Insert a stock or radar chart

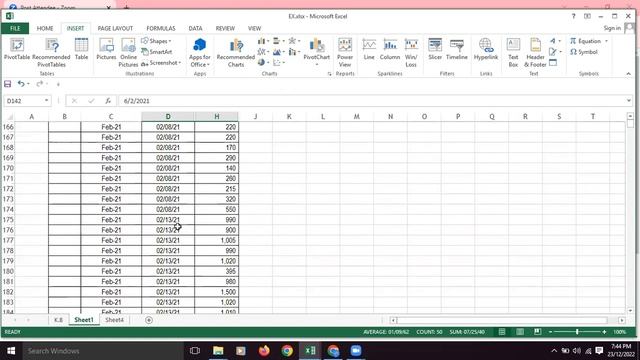coord(294,41)
